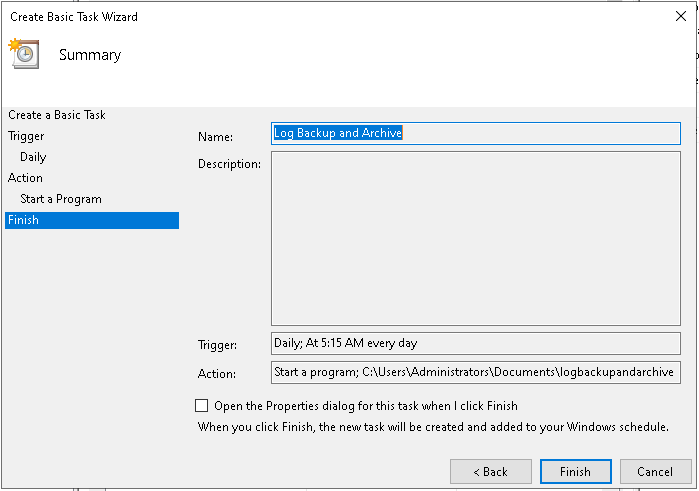The height and width of the screenshot is (491, 699).
Task: Click inside the empty Description box
Action: [475, 238]
